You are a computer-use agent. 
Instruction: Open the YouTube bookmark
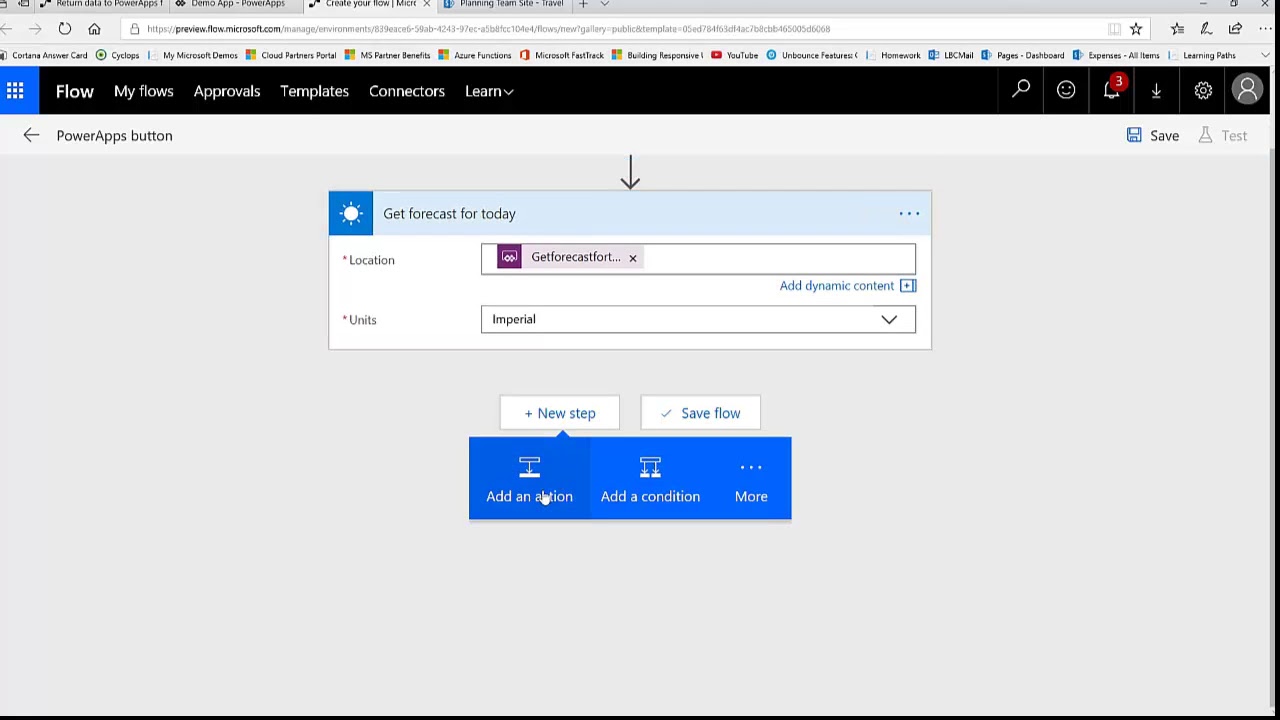tap(734, 55)
